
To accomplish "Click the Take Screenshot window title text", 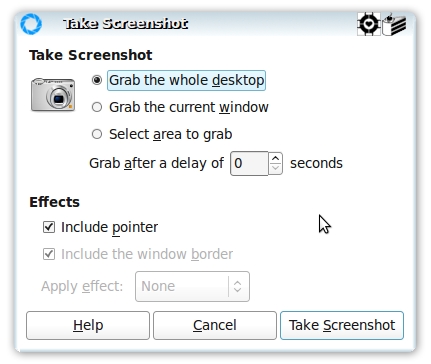I will [x=125, y=24].
